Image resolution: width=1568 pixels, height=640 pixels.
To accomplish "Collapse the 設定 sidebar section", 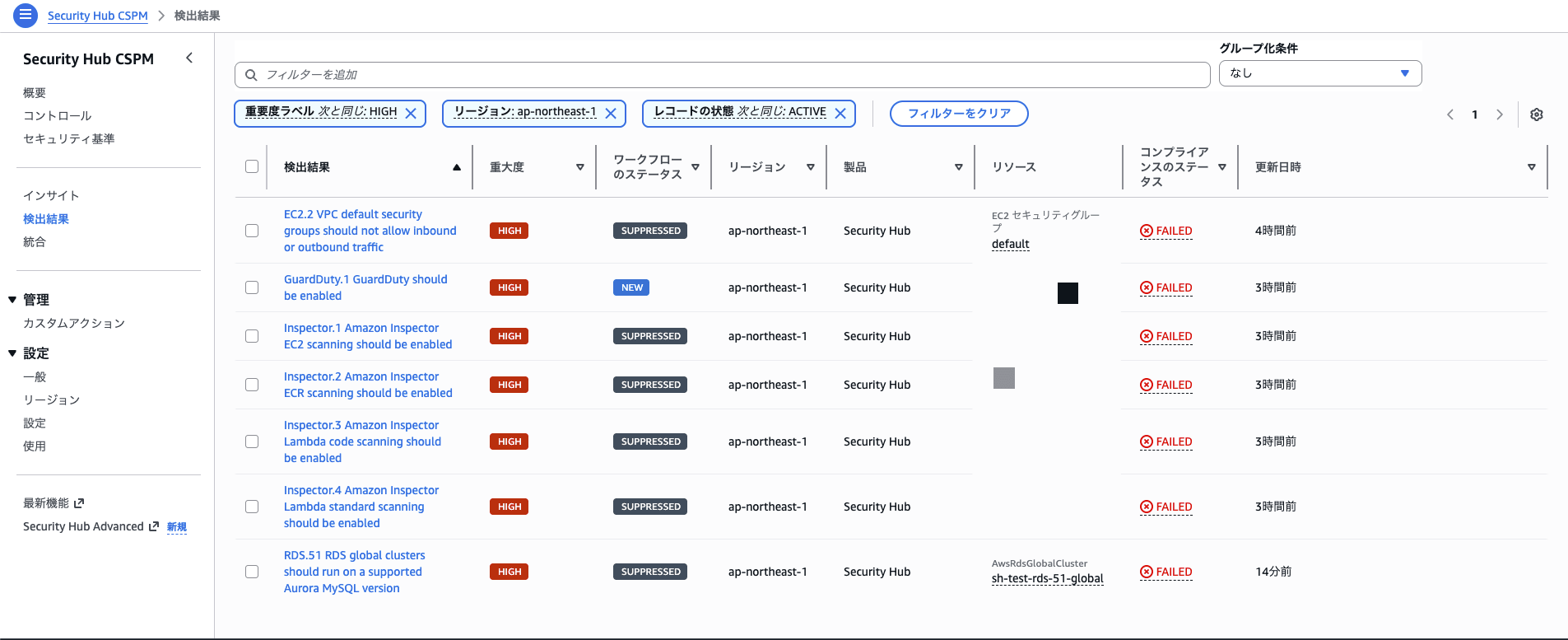I will (x=12, y=353).
